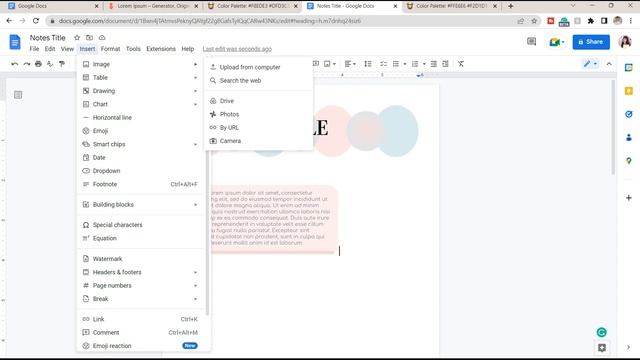Click the increase indent icon
This screenshot has width=640, height=360.
(445, 64)
